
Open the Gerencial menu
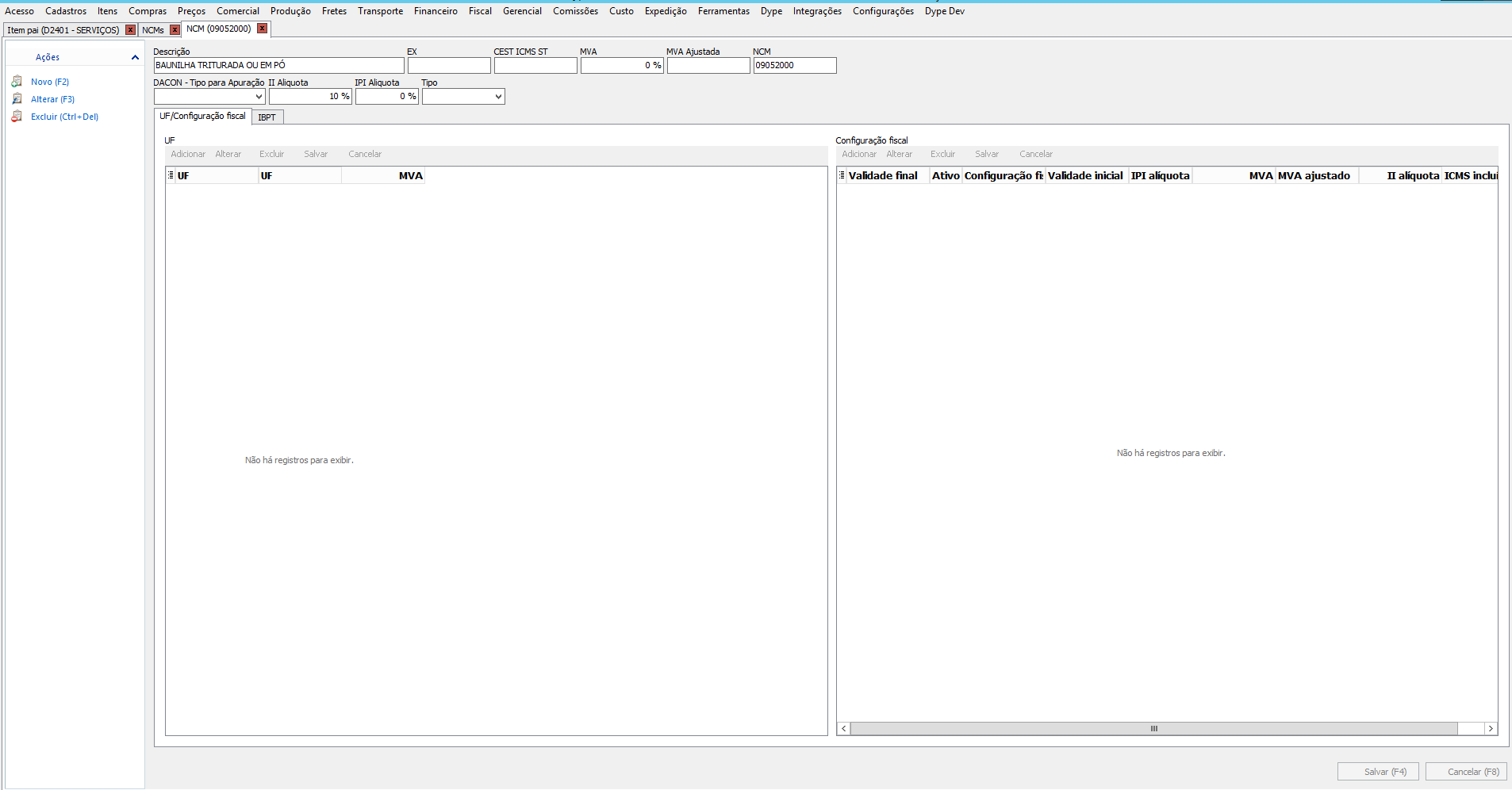pos(522,11)
